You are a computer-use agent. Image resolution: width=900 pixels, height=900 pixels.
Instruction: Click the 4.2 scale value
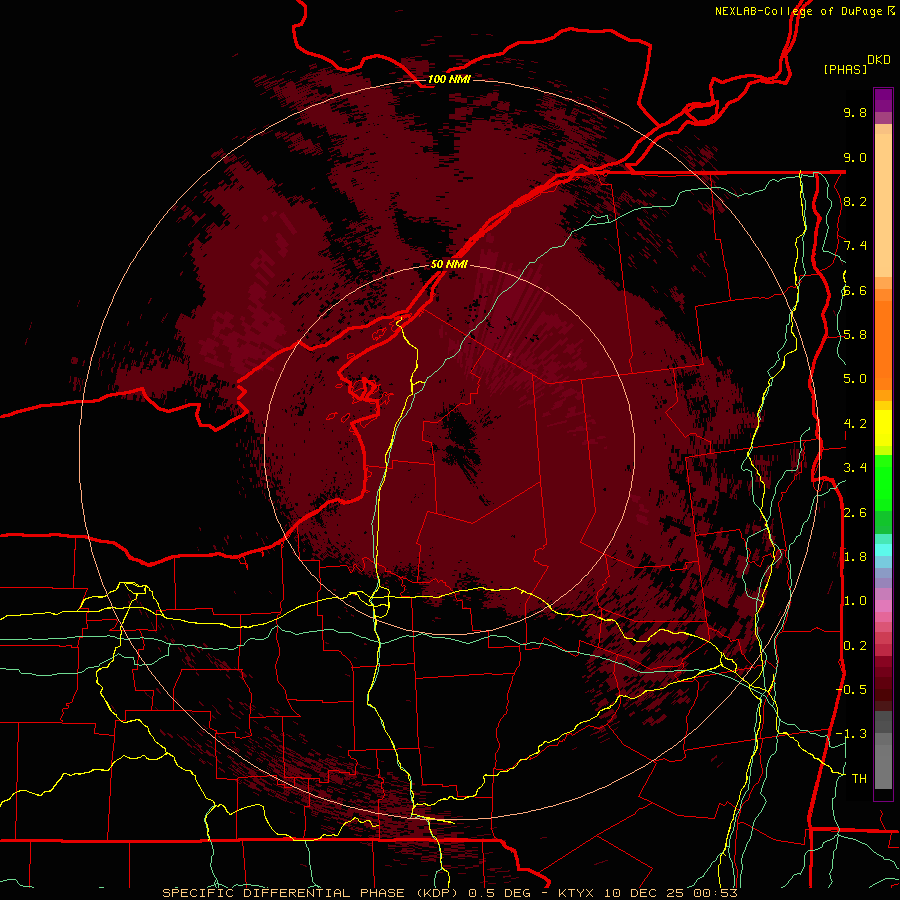click(855, 424)
